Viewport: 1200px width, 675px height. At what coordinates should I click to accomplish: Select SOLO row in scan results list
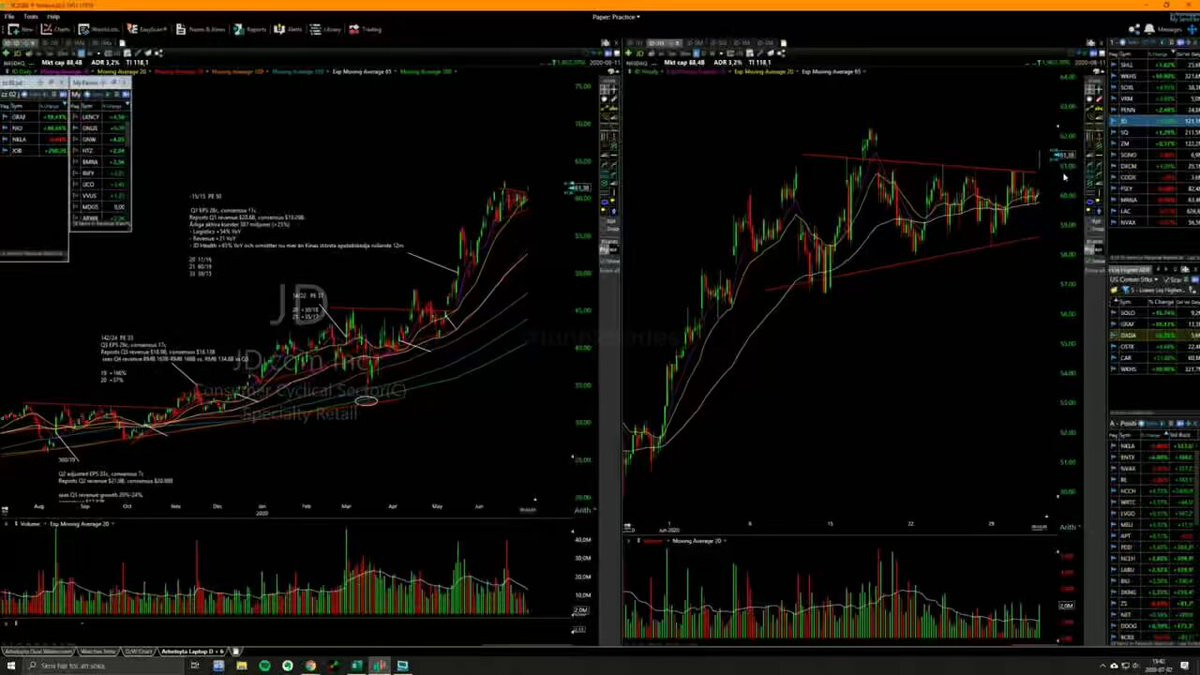coord(1154,312)
